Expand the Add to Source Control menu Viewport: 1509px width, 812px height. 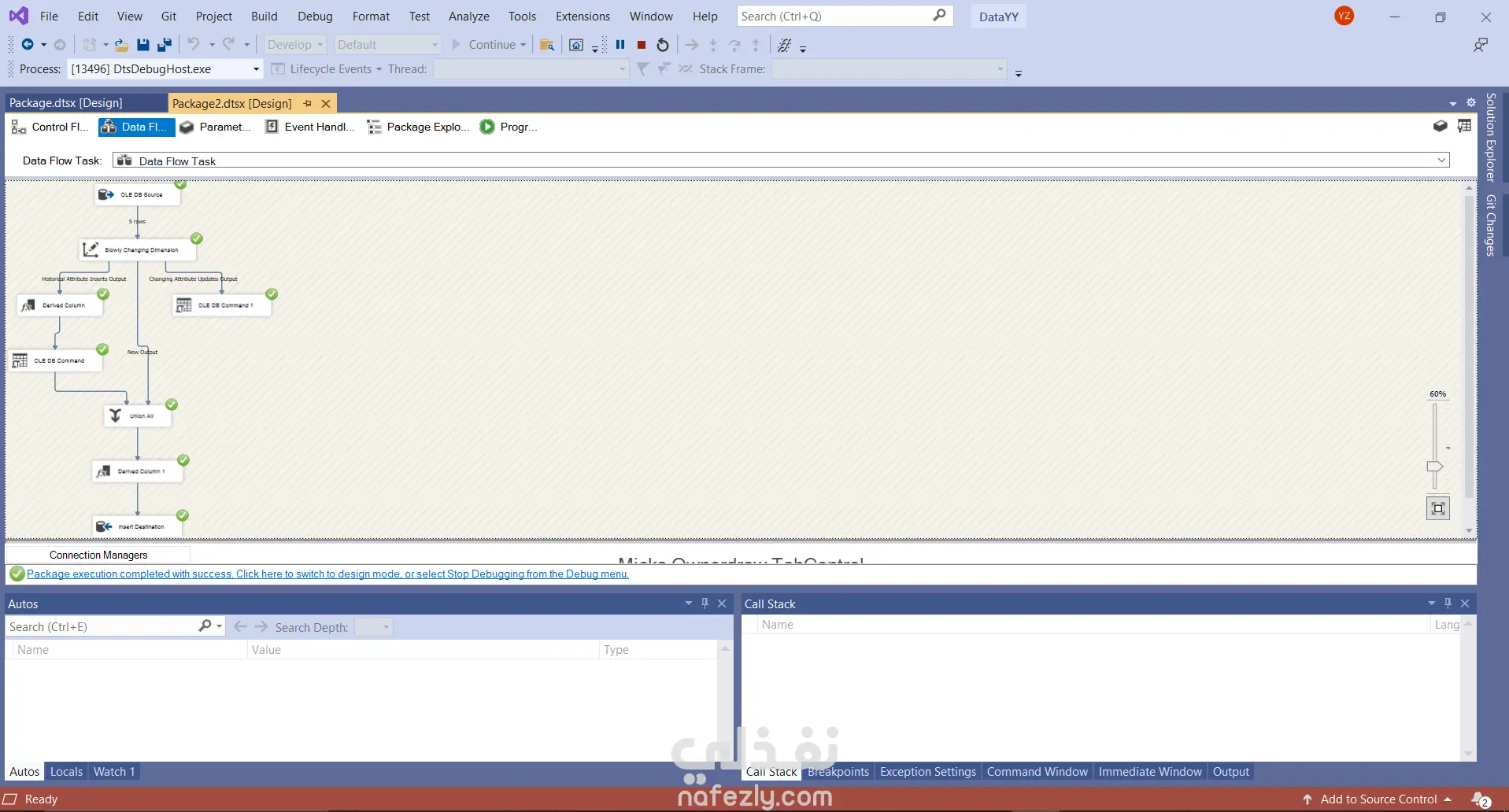click(x=1448, y=799)
